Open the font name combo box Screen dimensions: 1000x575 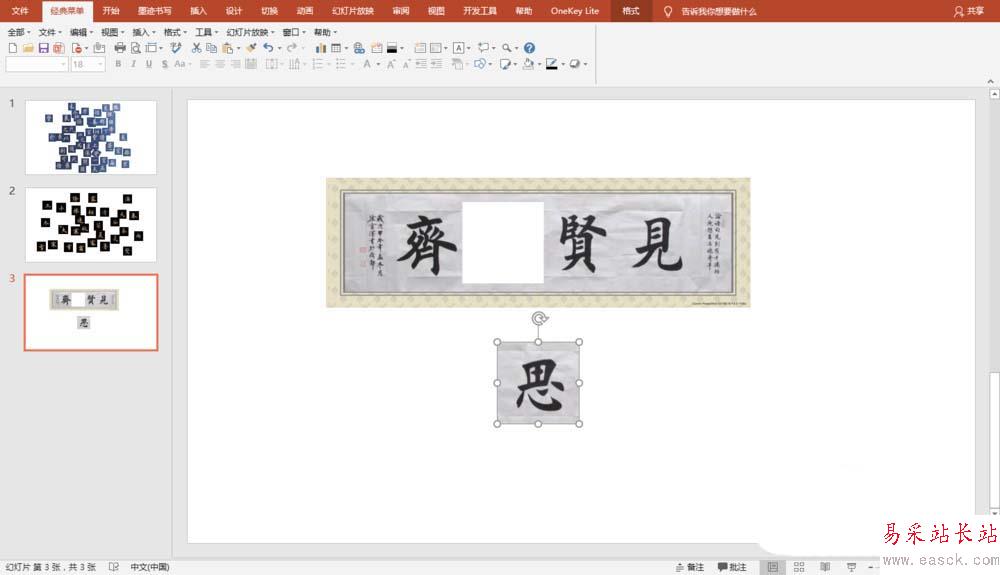click(x=36, y=64)
